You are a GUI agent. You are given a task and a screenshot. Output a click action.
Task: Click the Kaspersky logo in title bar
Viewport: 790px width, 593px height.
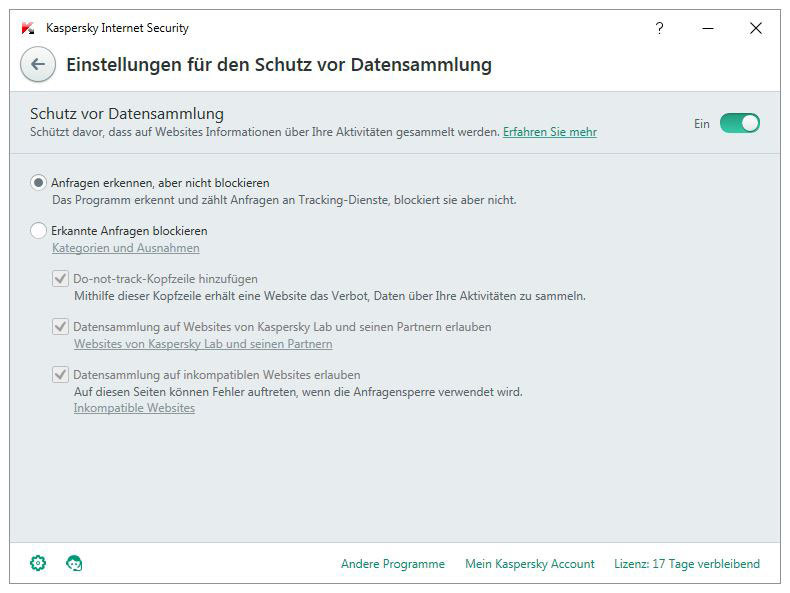point(28,28)
